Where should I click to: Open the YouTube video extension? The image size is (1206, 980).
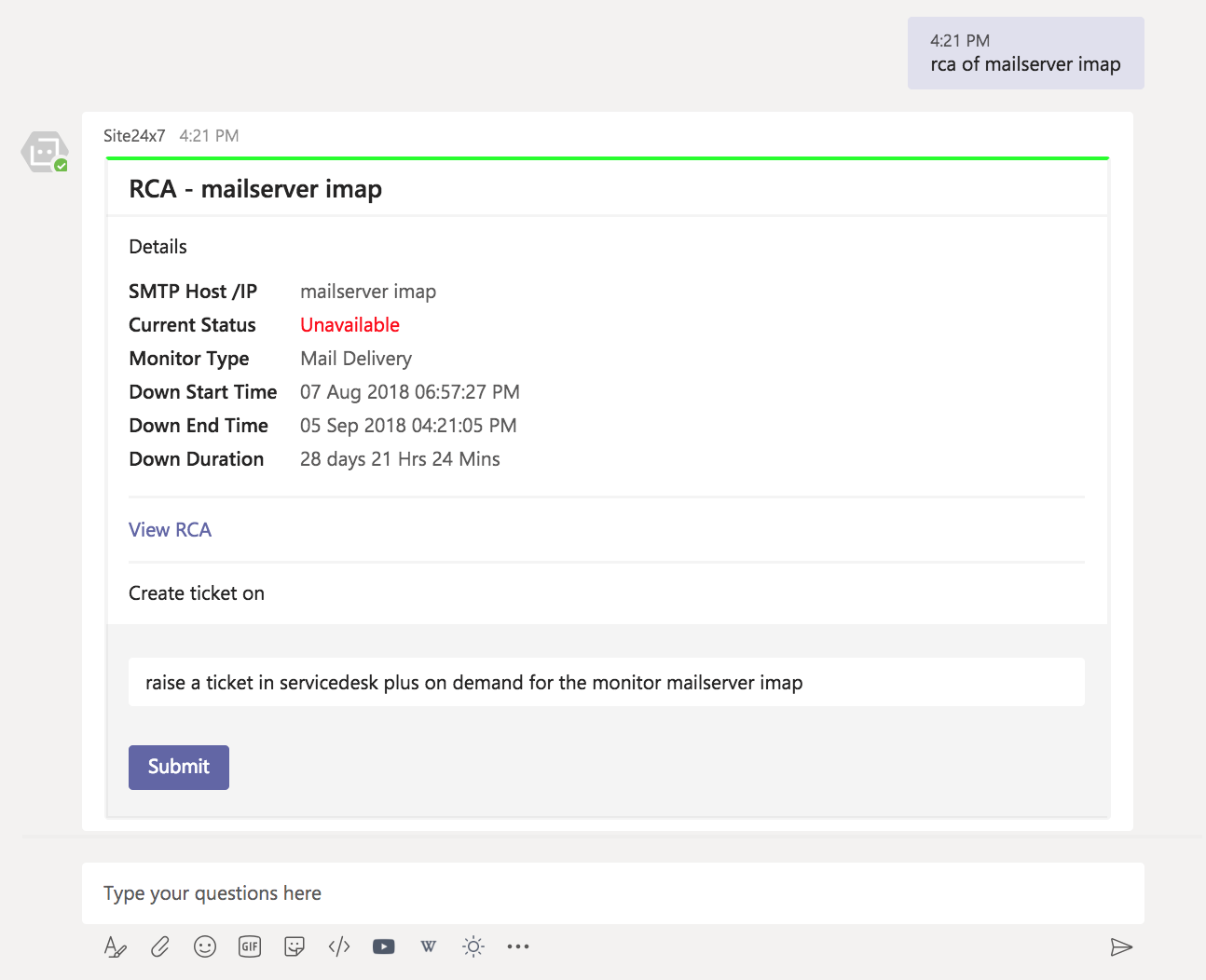click(383, 946)
